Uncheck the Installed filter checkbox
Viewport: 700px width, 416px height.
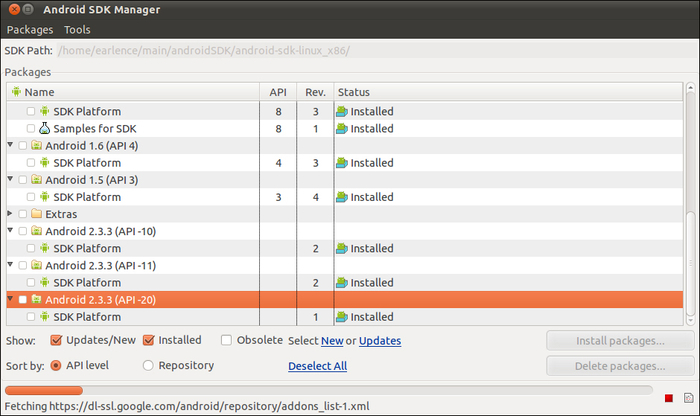coord(148,340)
